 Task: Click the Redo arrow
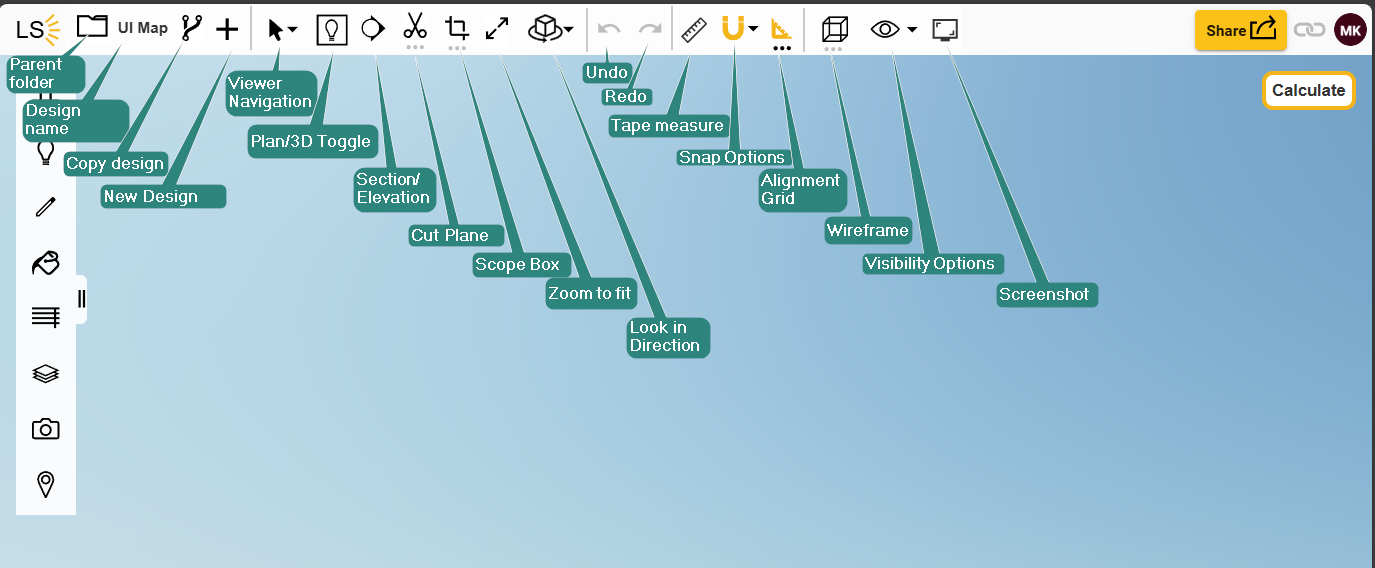(650, 30)
